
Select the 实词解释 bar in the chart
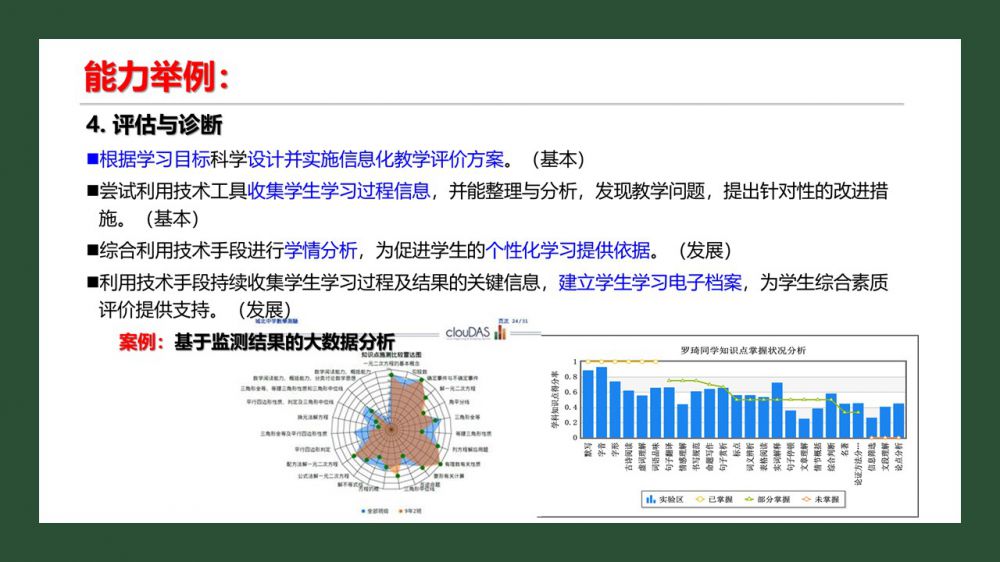coord(777,410)
